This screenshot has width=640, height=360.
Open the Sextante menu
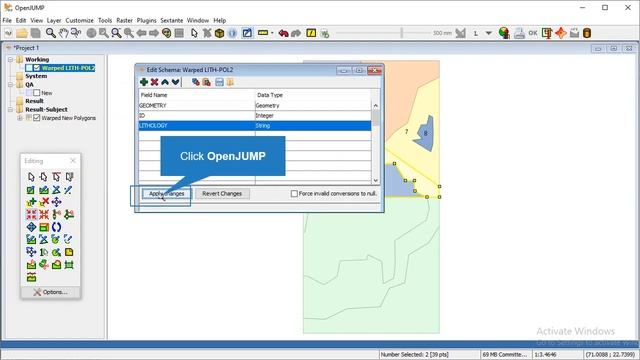171,20
